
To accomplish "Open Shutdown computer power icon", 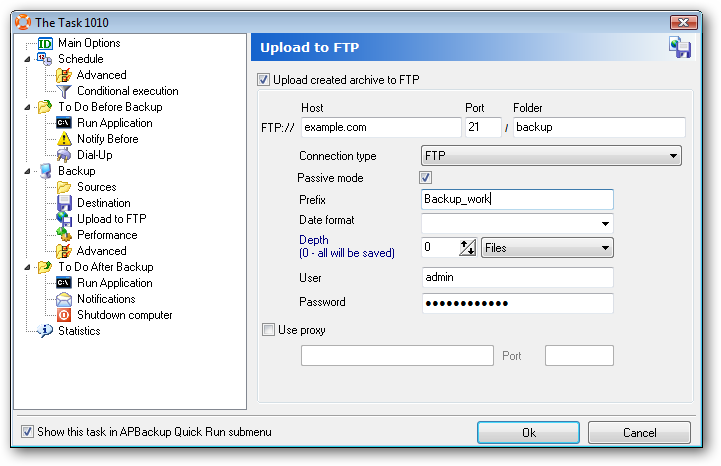I will click(64, 315).
